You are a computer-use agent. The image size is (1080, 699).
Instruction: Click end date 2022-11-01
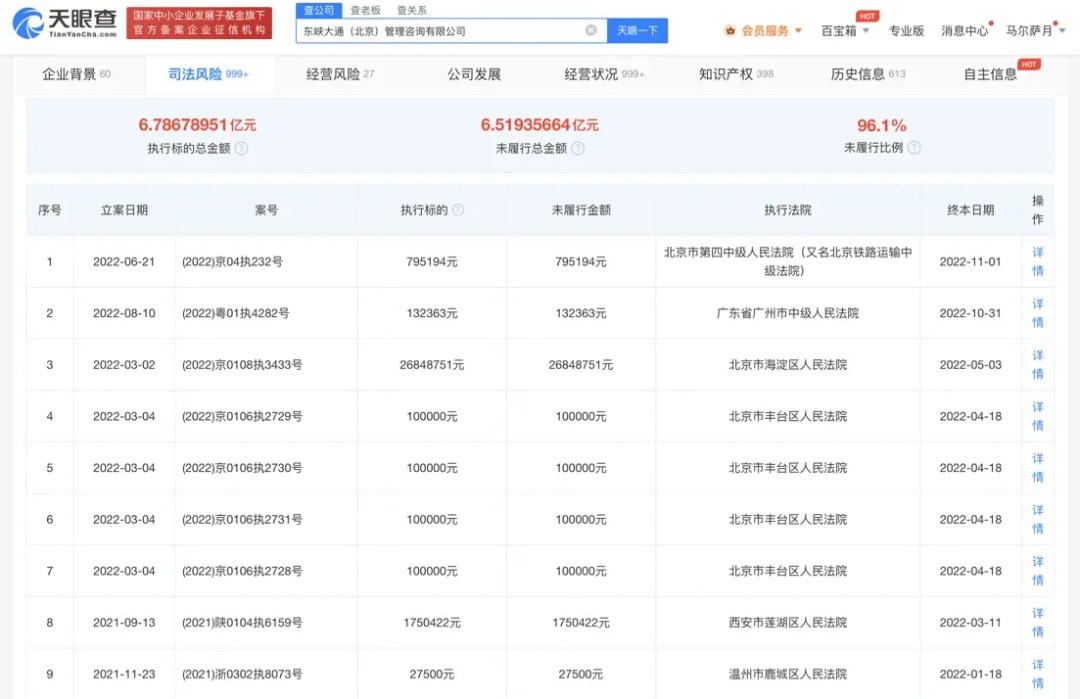pos(970,262)
